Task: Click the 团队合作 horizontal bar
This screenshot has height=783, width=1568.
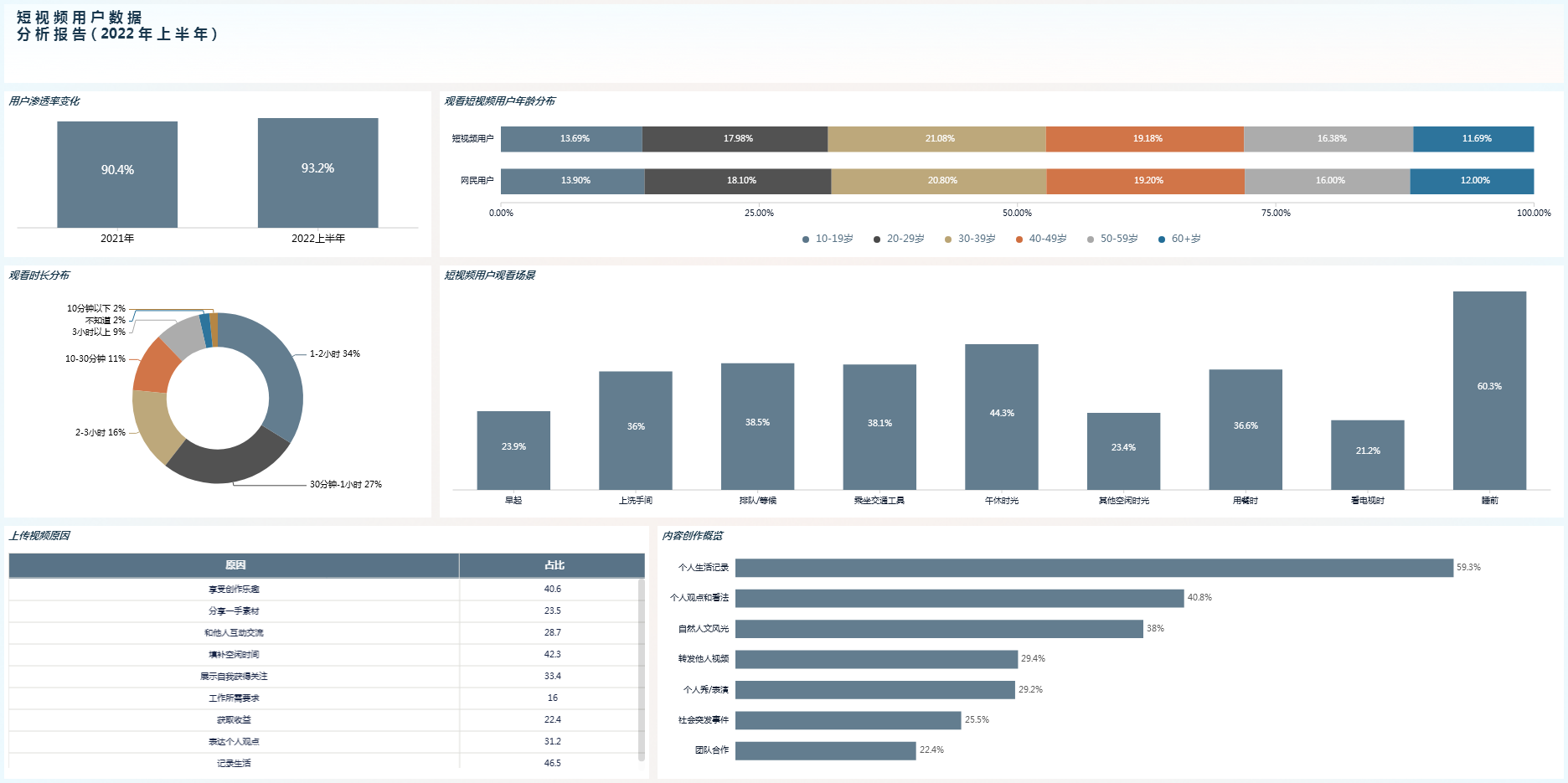Action: [x=825, y=750]
